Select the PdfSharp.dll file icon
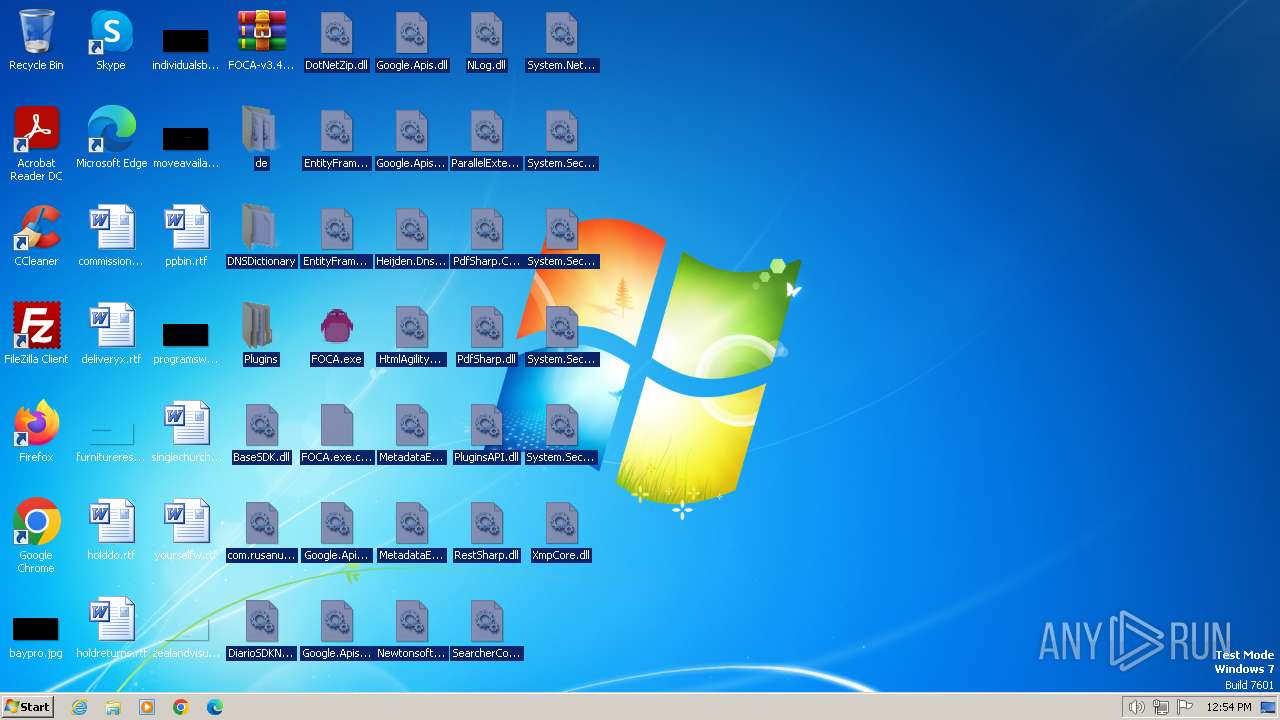 486,334
